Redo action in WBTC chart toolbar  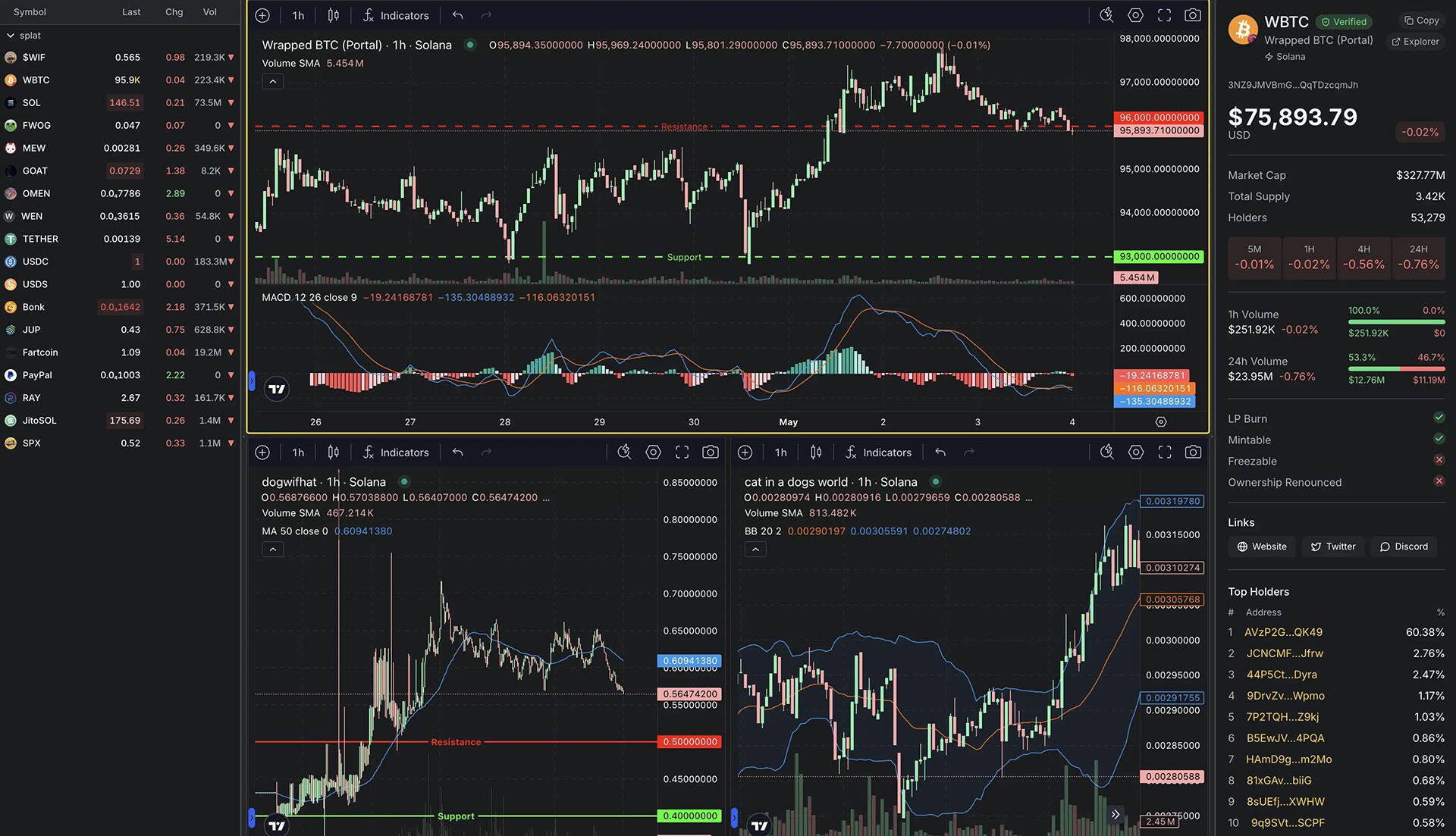click(486, 15)
